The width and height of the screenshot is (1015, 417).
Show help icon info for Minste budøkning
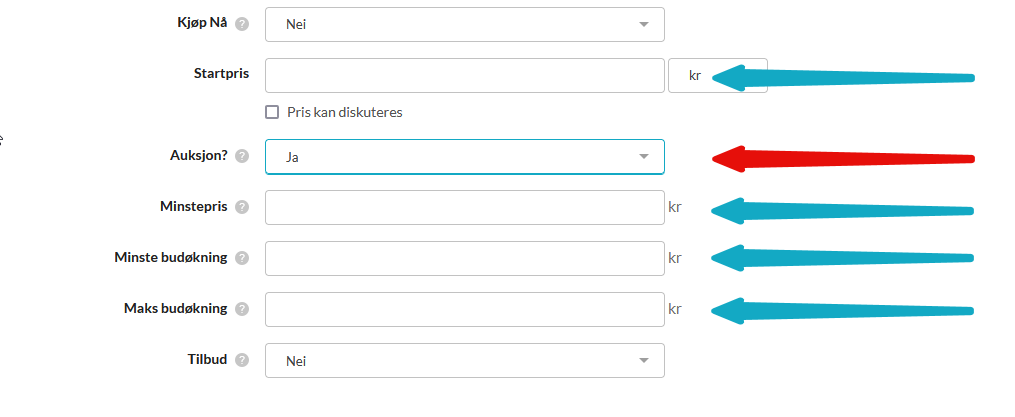(242, 258)
